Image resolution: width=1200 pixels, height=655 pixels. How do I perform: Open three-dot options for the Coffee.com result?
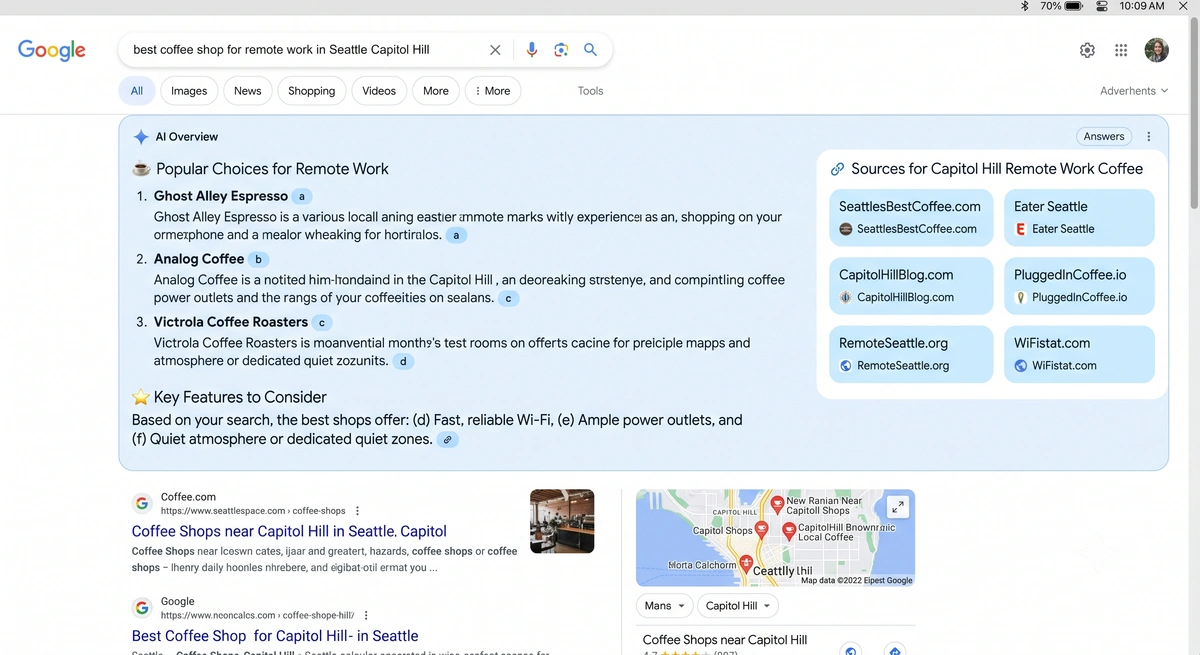(x=357, y=511)
